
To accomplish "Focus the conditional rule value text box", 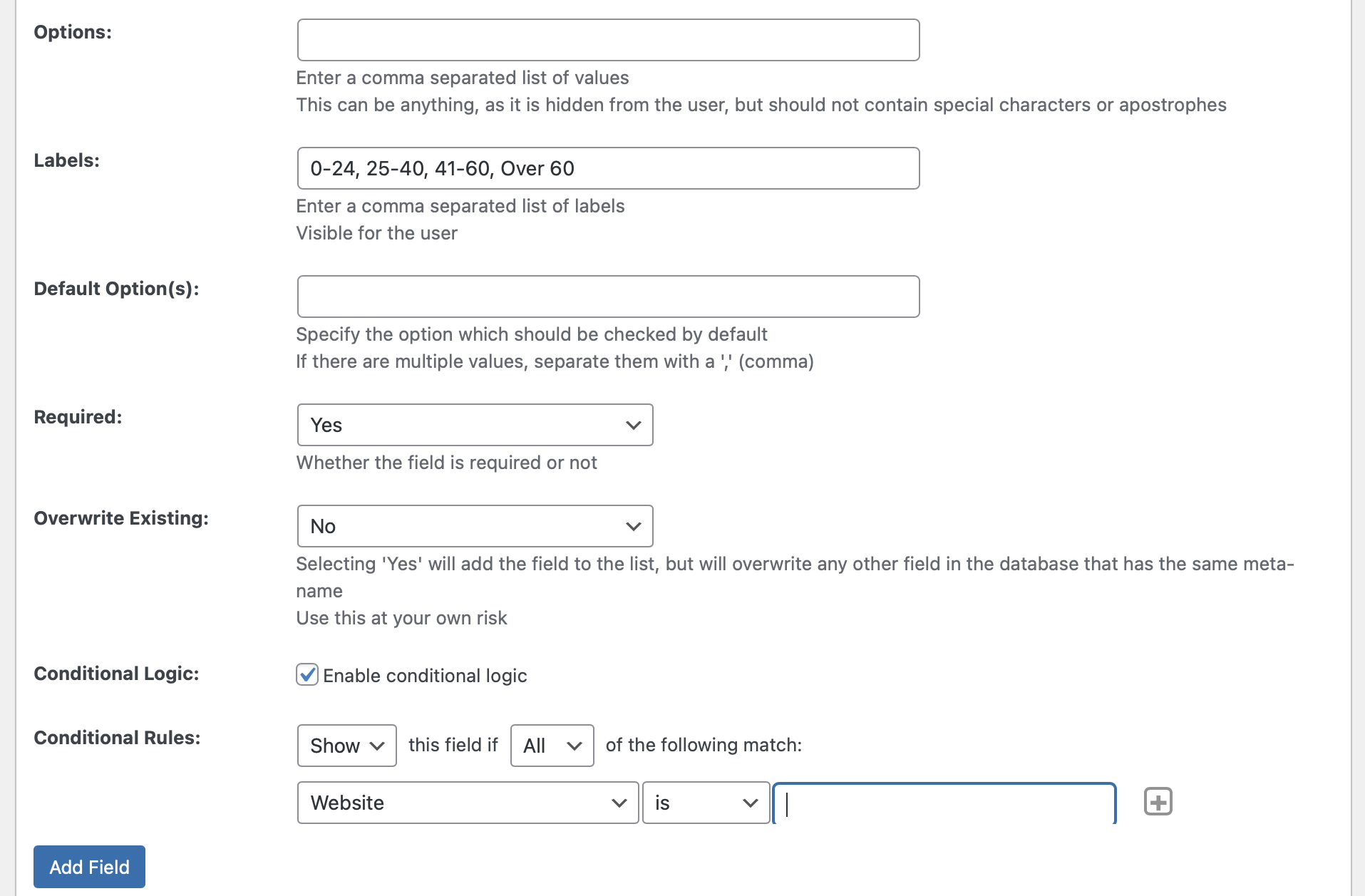I will tap(944, 804).
